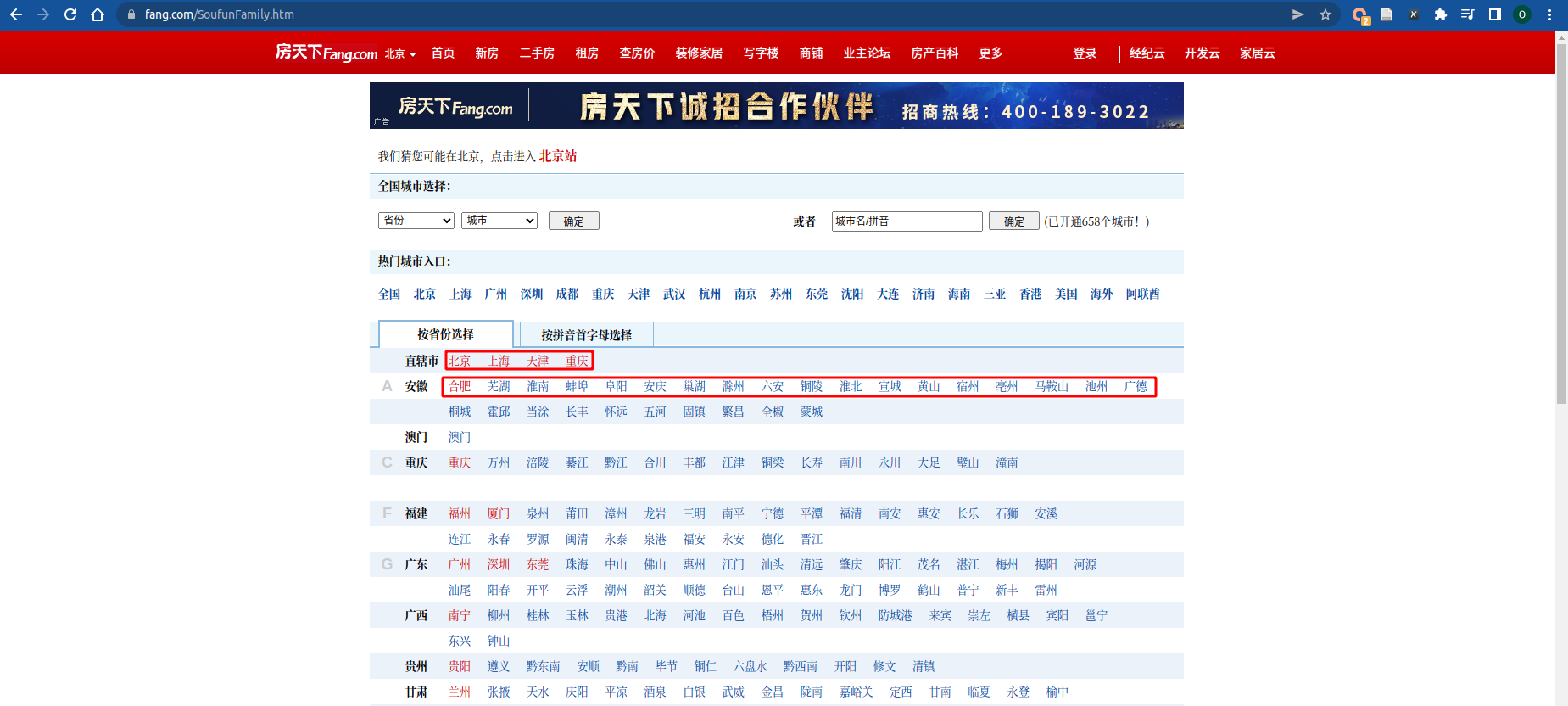Click the browser back arrow
Viewport: 1568px width, 706px height.
pyautogui.click(x=16, y=14)
